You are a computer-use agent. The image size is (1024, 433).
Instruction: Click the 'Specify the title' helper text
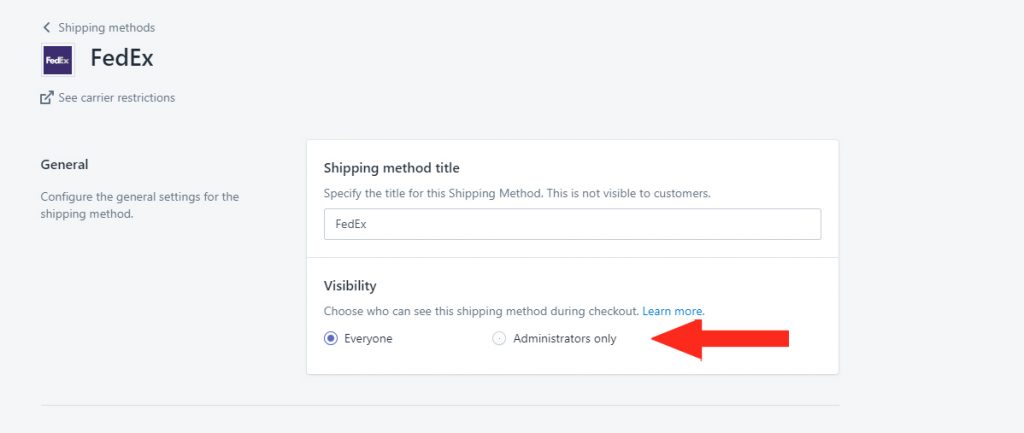tap(517, 193)
